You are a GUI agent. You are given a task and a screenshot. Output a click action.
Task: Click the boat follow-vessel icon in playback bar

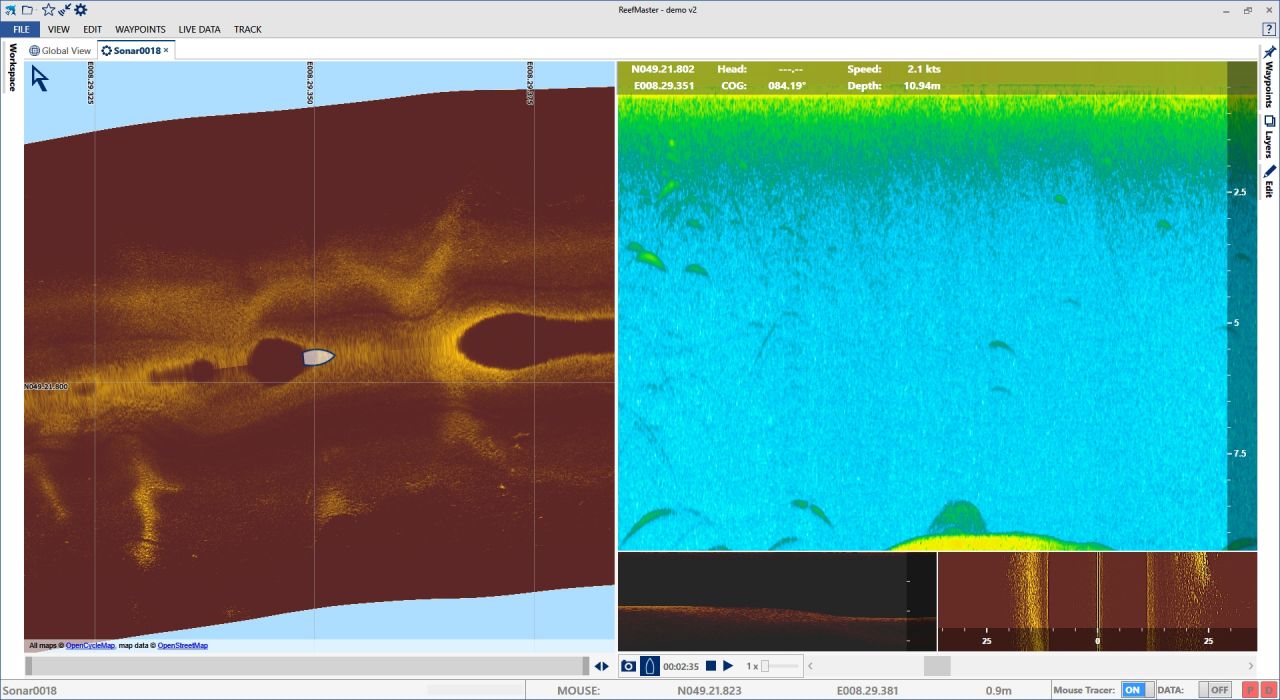pos(650,666)
